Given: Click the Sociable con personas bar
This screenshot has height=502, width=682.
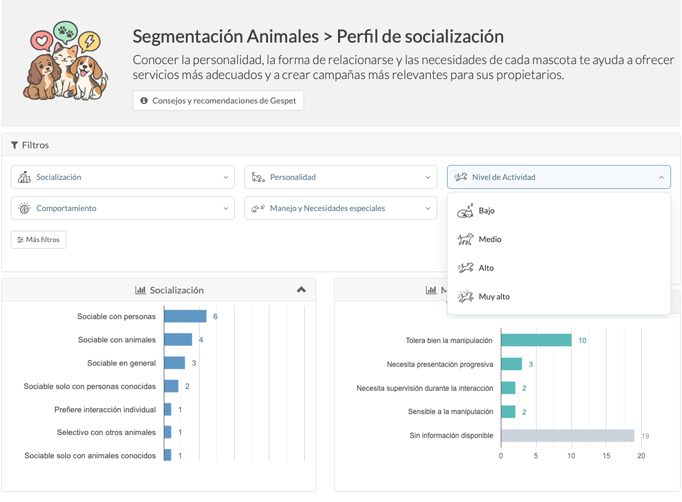Looking at the screenshot, I should coord(185,316).
